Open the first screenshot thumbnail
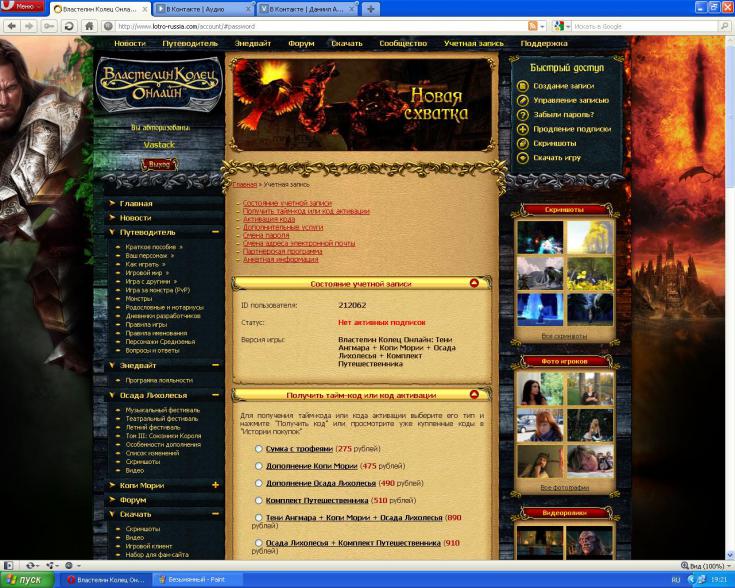Screen dimensions: 735x588 click(x=540, y=237)
